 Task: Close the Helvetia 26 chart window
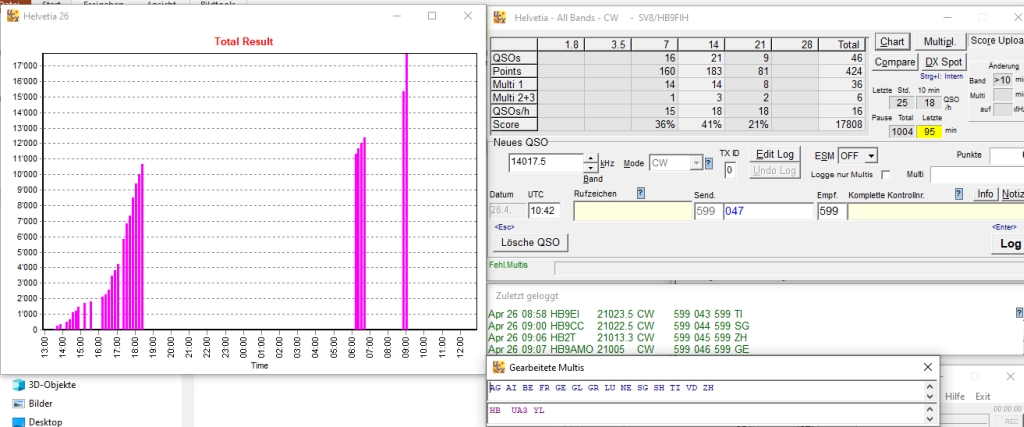[468, 16]
